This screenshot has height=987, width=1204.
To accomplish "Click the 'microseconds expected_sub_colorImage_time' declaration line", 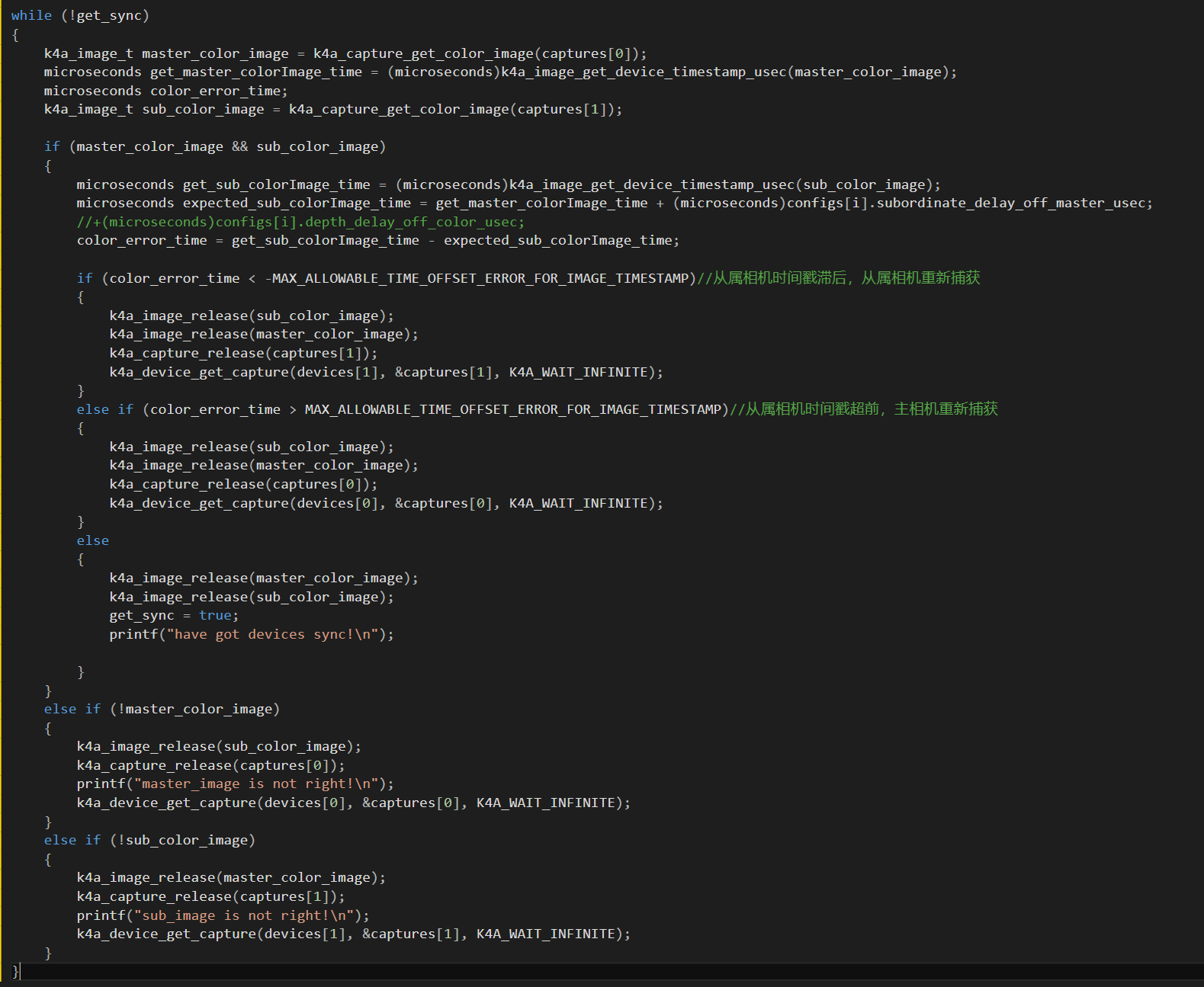I will pos(615,203).
